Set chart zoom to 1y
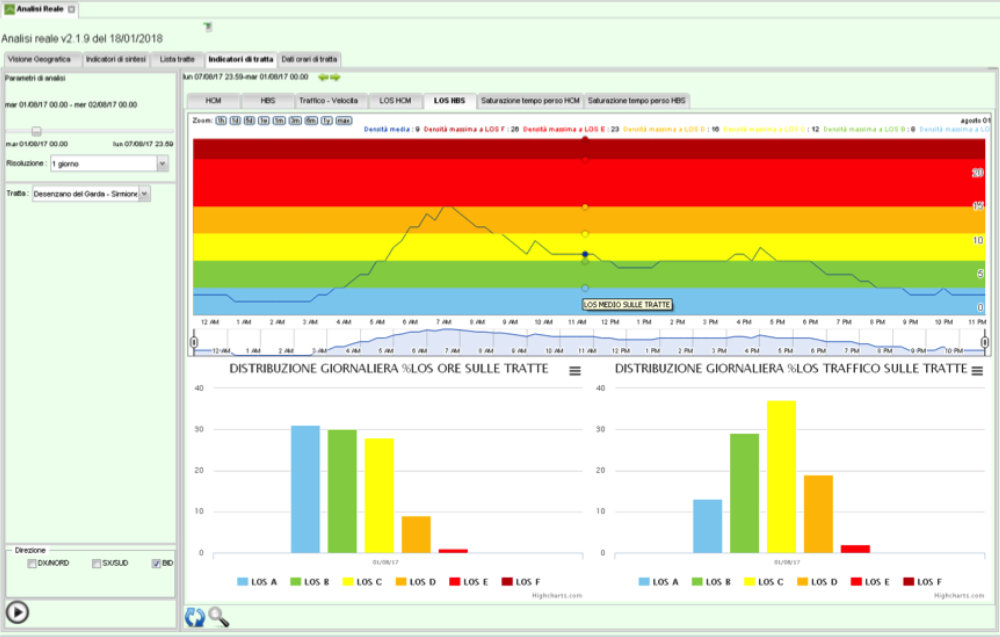This screenshot has height=637, width=1000. (x=327, y=121)
